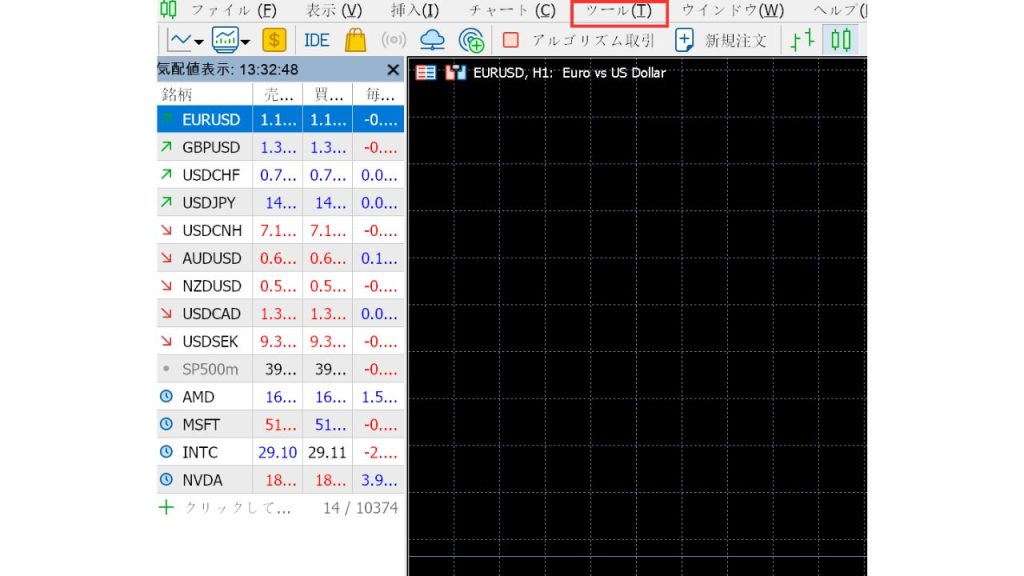Click the 売 column header to sort
Screen dimensions: 1024x576
[x=277, y=94]
